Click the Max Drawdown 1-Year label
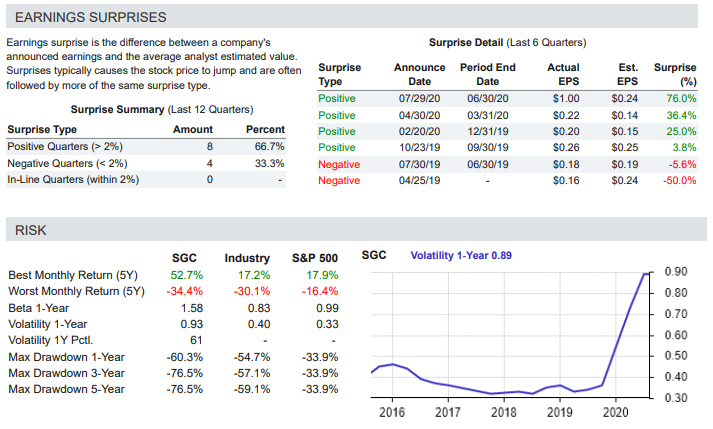The width and height of the screenshot is (713, 429). 66,357
